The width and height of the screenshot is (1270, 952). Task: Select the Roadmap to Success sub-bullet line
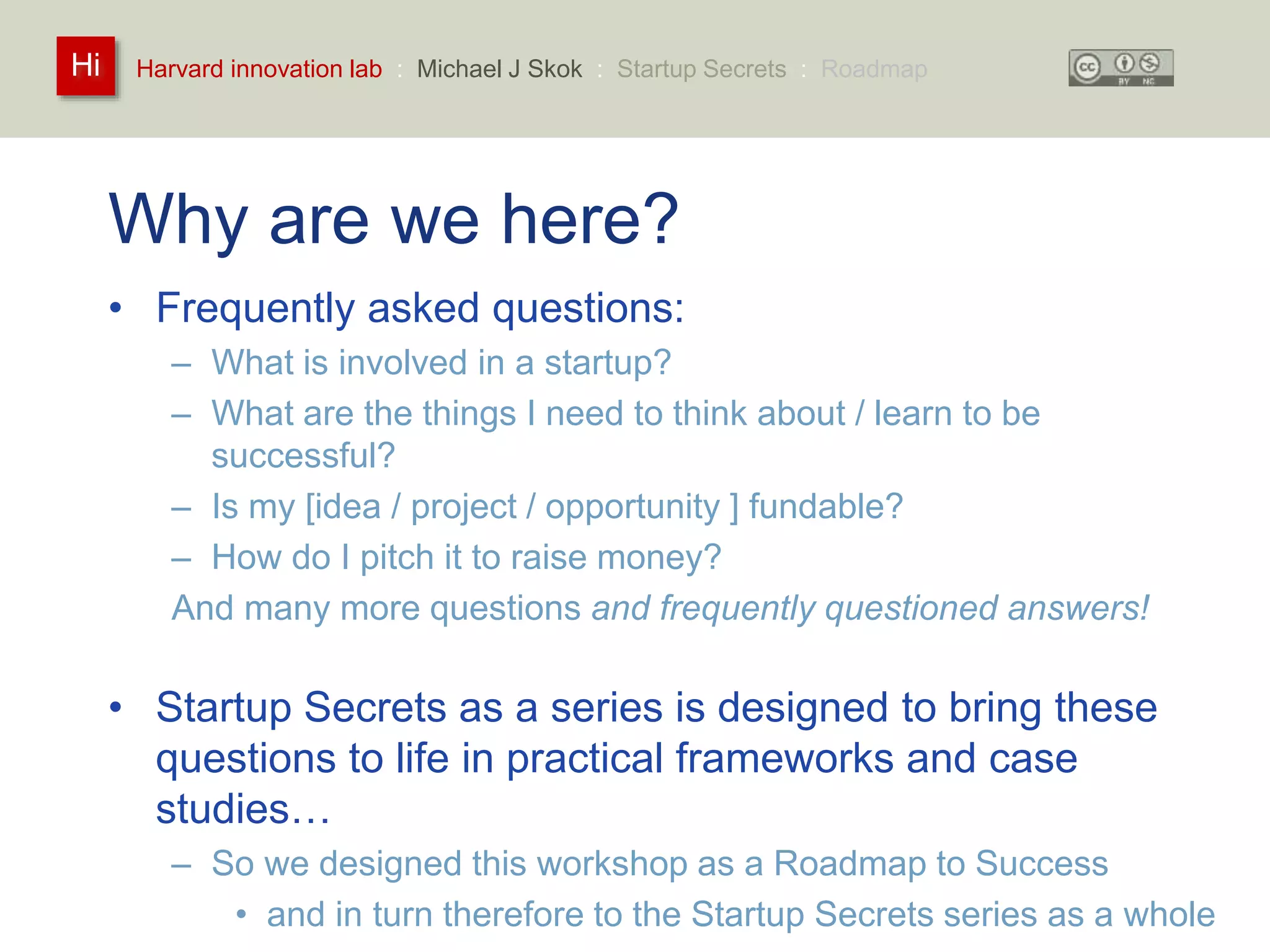point(659,863)
